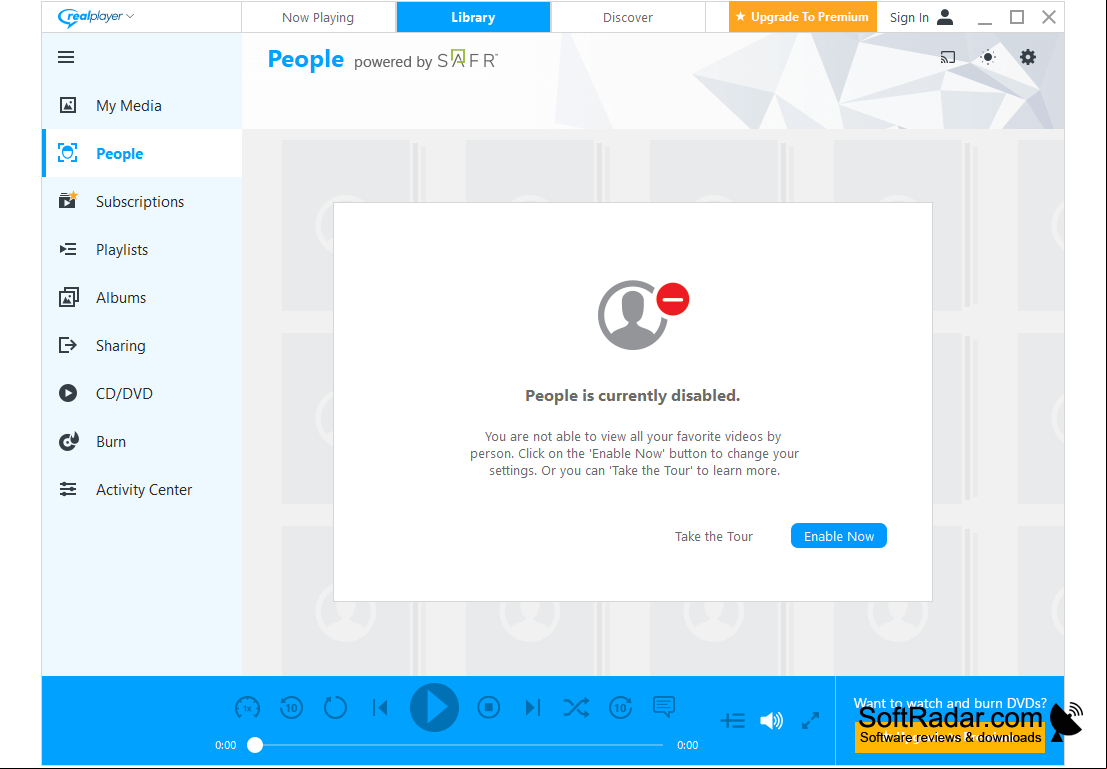Switch to the Discover tab
This screenshot has width=1107, height=769.
[x=628, y=17]
